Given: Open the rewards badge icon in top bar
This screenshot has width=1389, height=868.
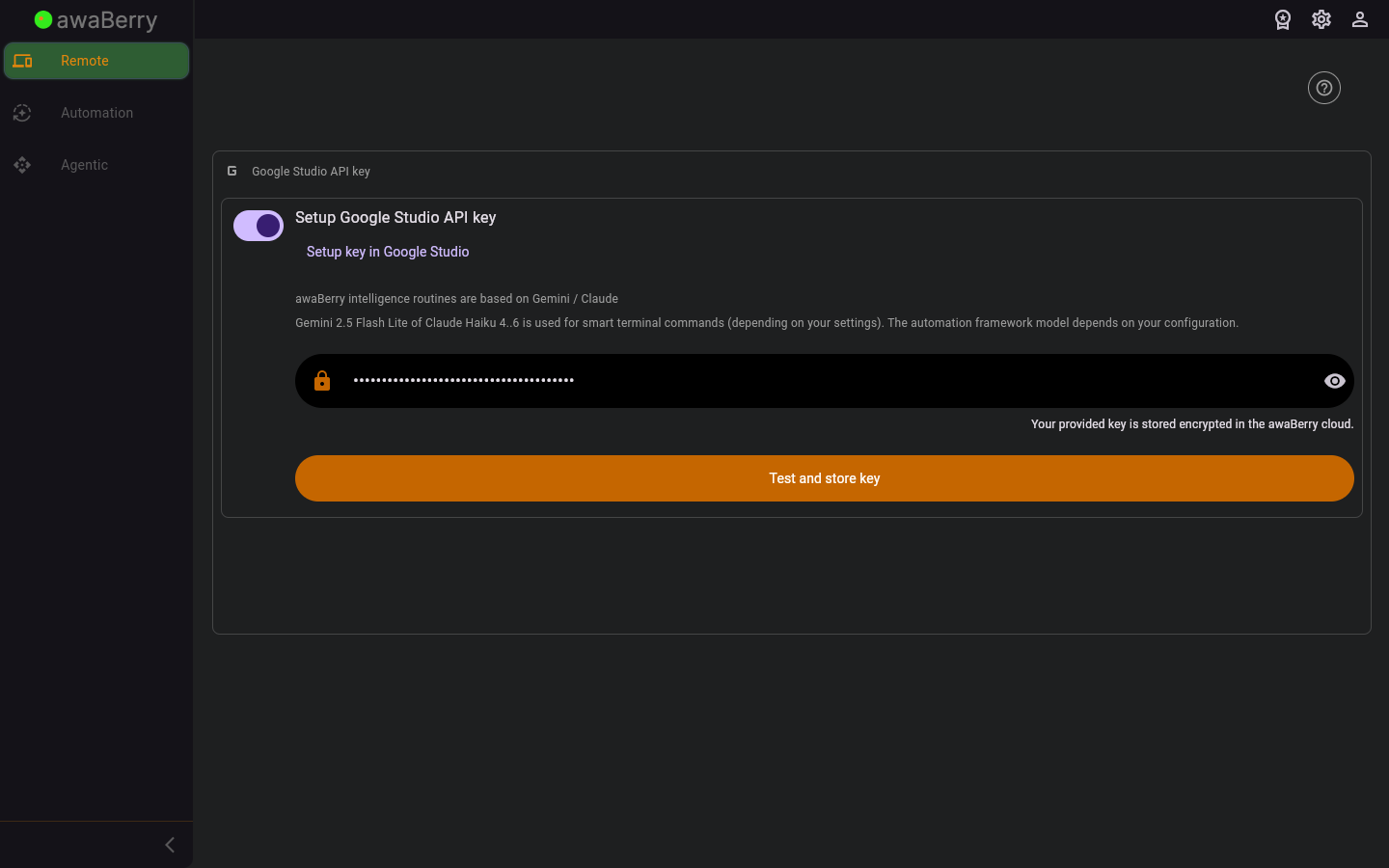Looking at the screenshot, I should 1283,19.
